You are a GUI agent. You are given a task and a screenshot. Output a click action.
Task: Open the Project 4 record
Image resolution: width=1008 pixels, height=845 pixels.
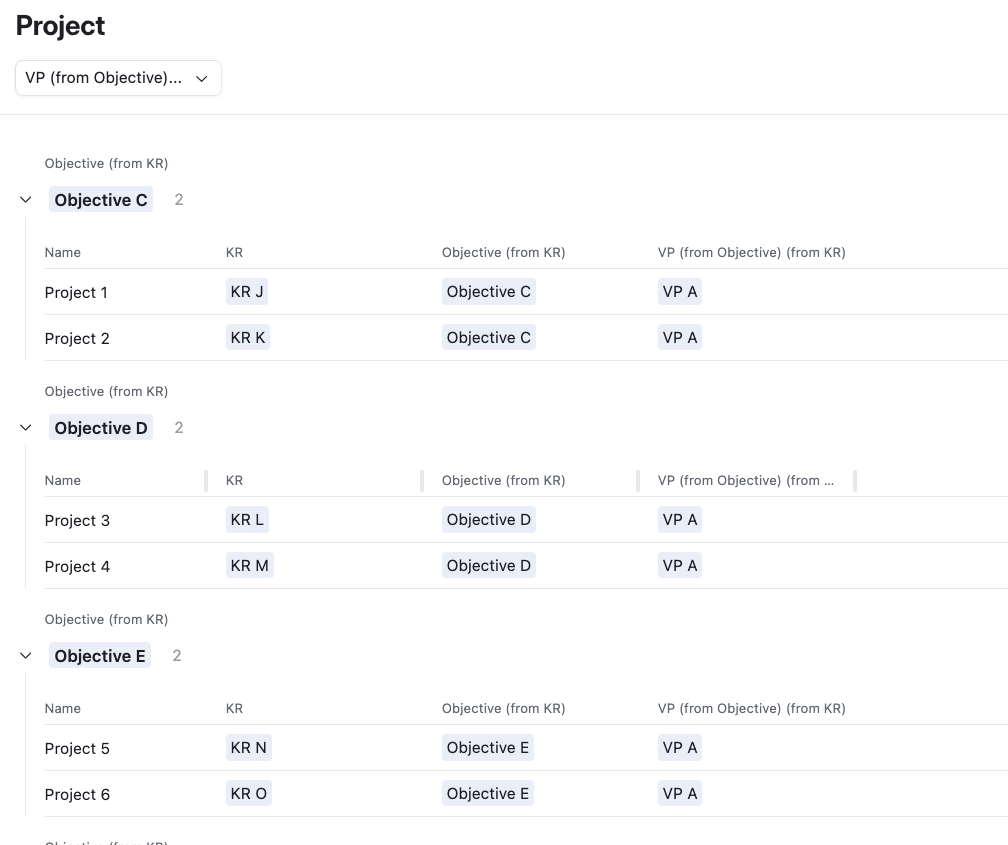[77, 567]
